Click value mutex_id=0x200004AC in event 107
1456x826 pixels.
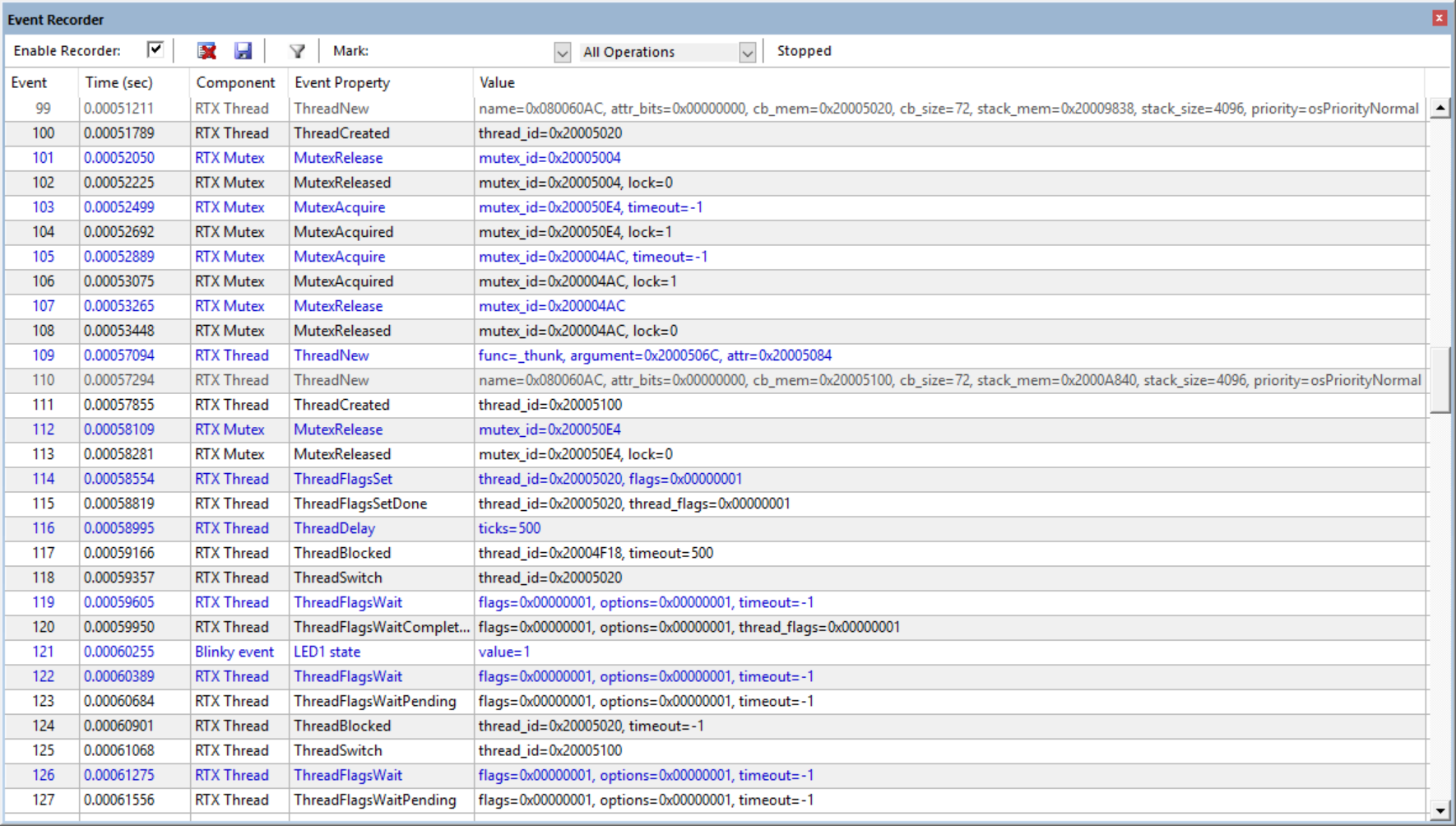tap(552, 306)
